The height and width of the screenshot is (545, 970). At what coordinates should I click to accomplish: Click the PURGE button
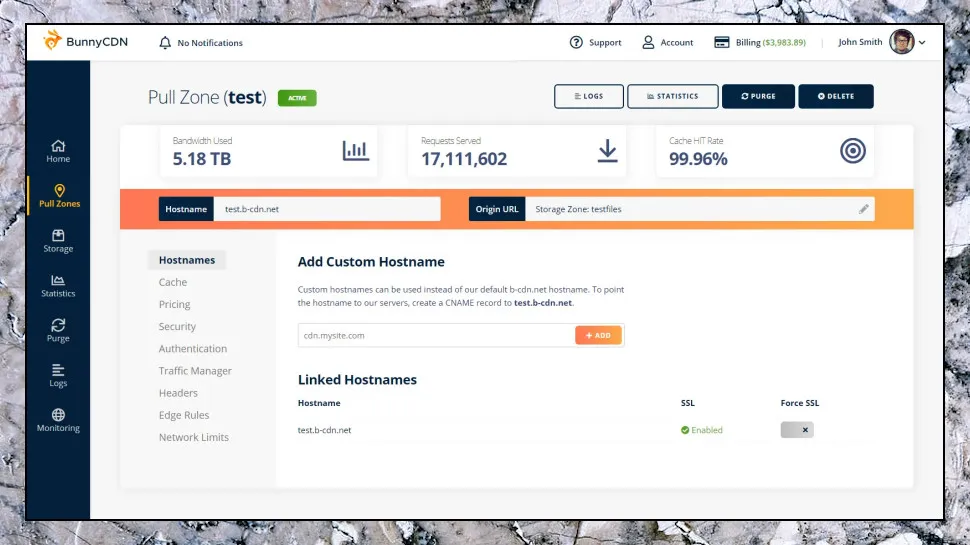point(758,97)
